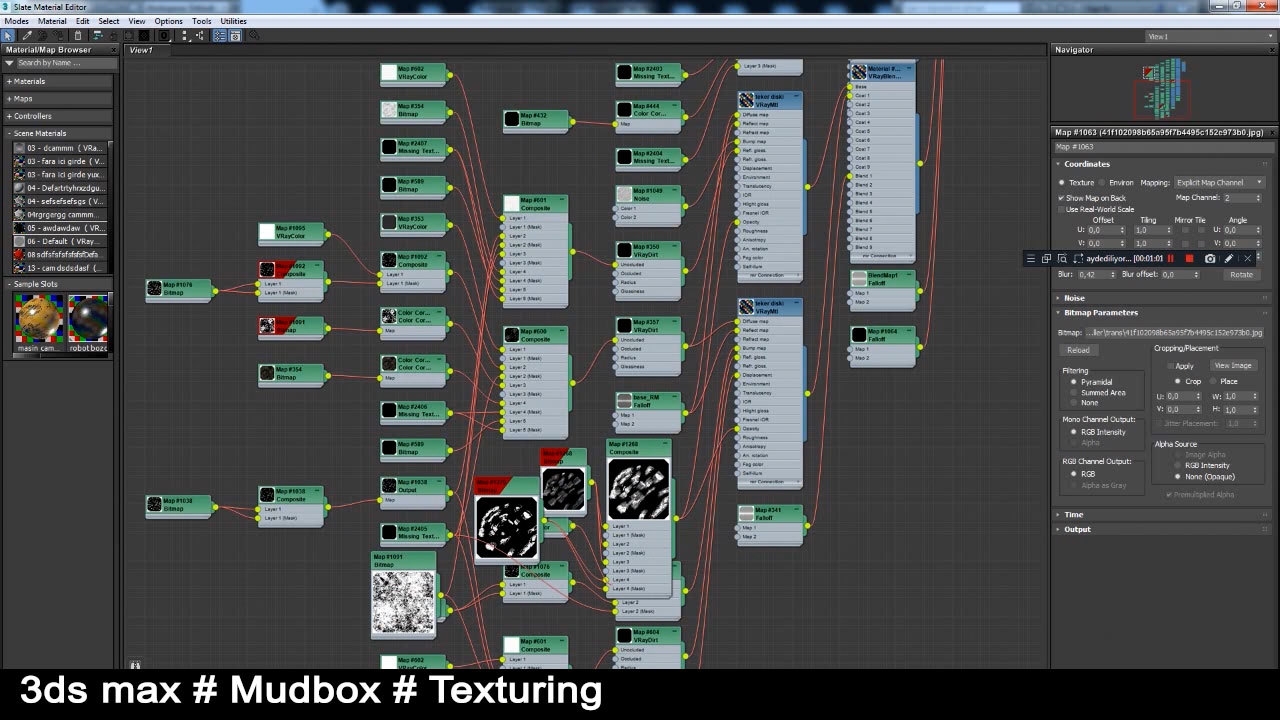Open the Options menu
Viewport: 1280px width, 720px height.
[x=168, y=21]
